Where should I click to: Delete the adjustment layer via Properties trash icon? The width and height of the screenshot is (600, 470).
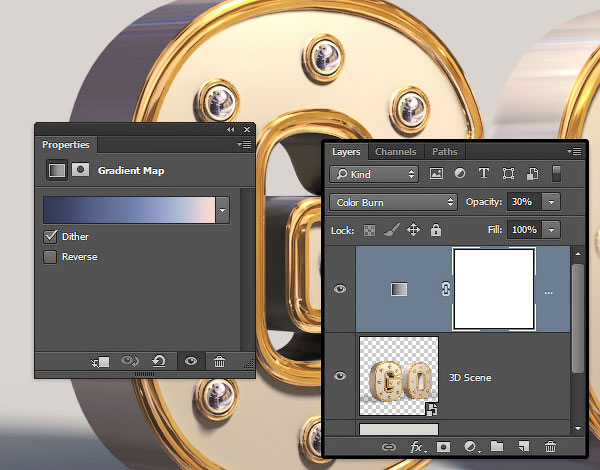[x=220, y=361]
